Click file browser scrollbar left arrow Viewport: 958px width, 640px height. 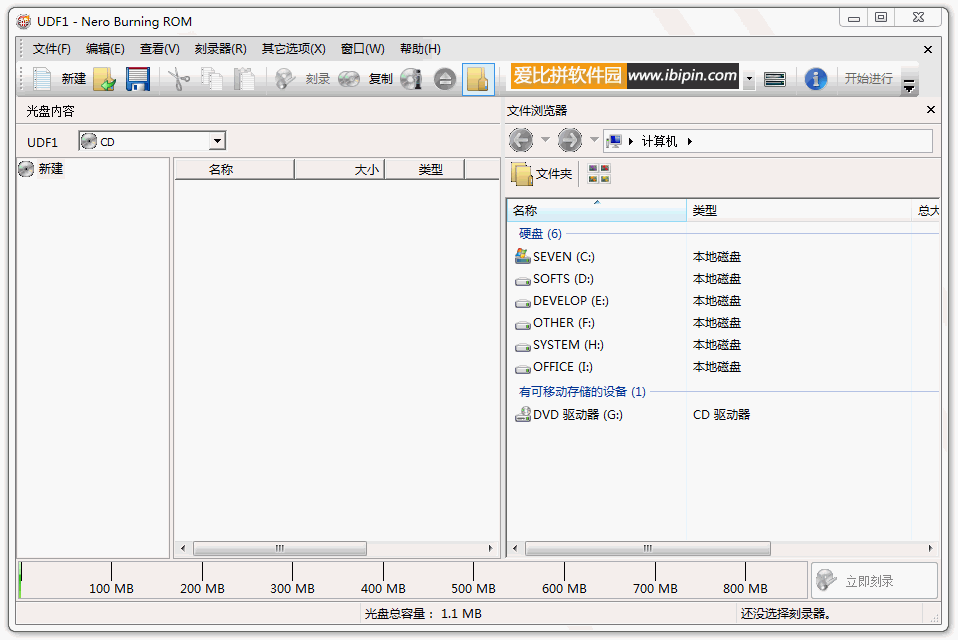[515, 548]
